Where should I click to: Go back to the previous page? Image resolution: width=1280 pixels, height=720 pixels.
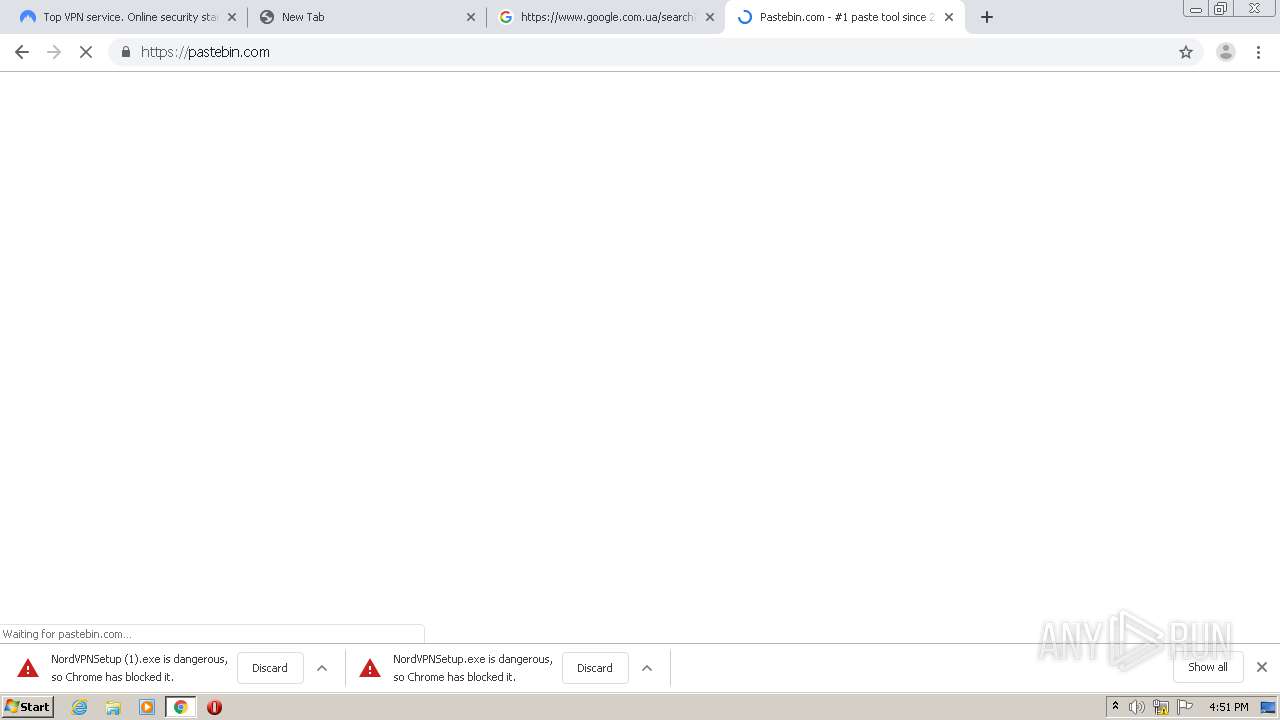coord(22,52)
